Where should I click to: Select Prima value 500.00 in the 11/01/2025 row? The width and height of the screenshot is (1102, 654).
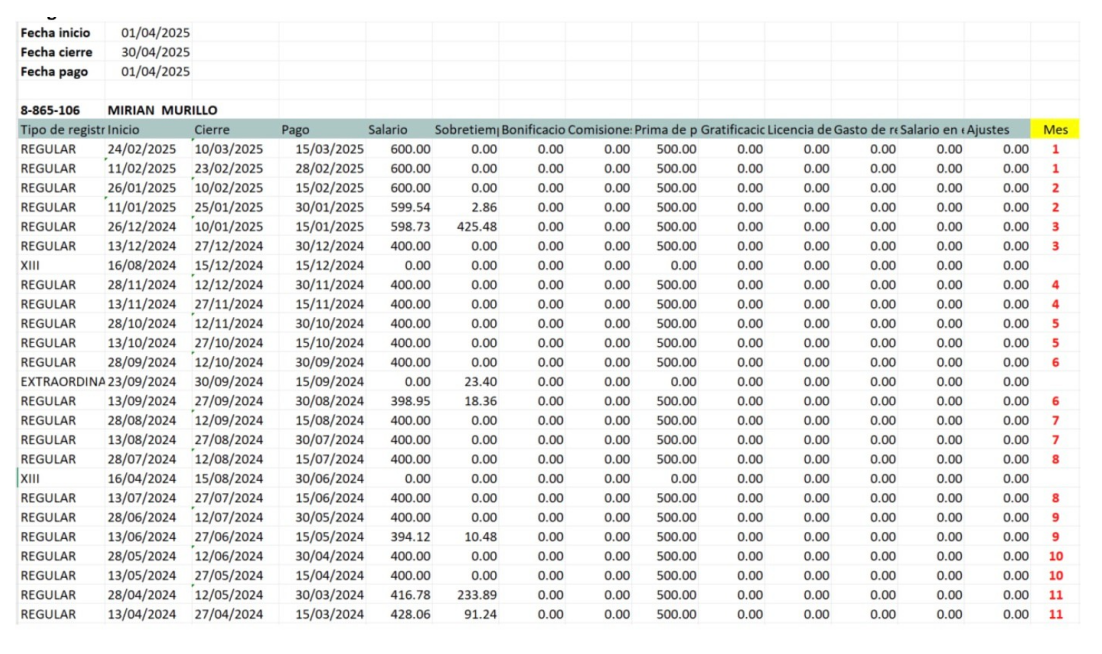tap(677, 207)
